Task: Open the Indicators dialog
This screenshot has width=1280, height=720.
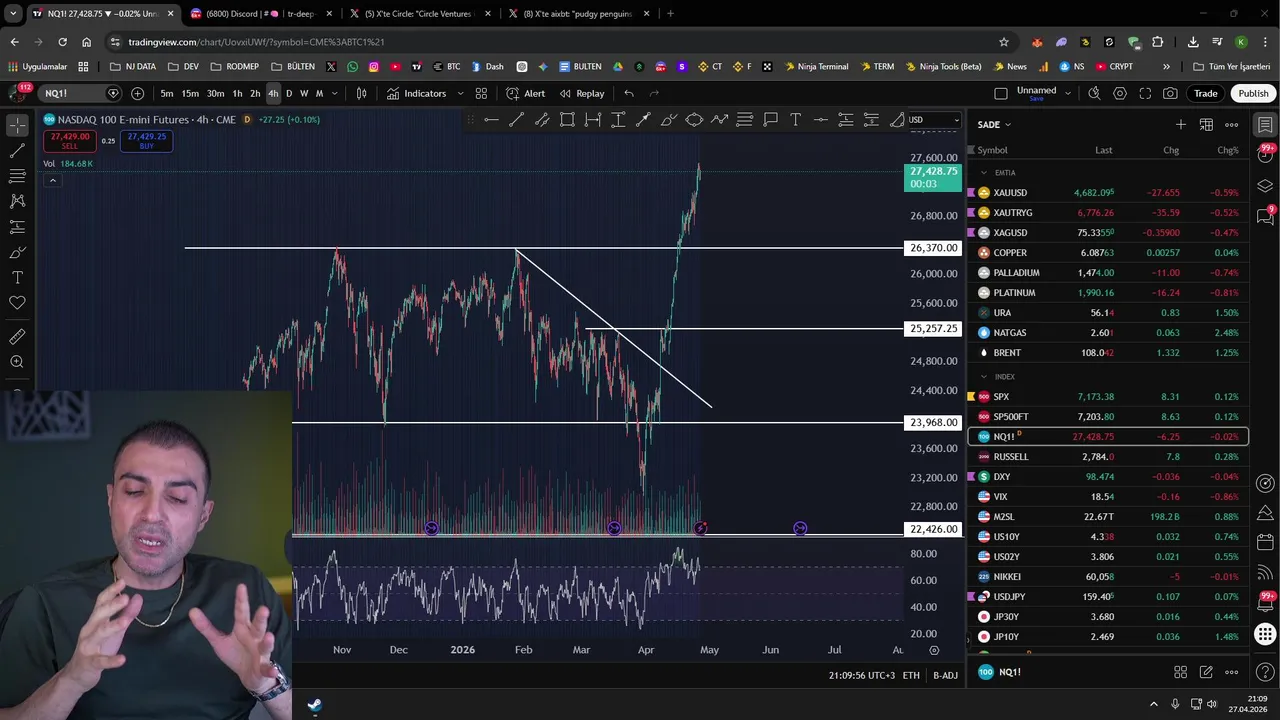Action: [x=416, y=93]
